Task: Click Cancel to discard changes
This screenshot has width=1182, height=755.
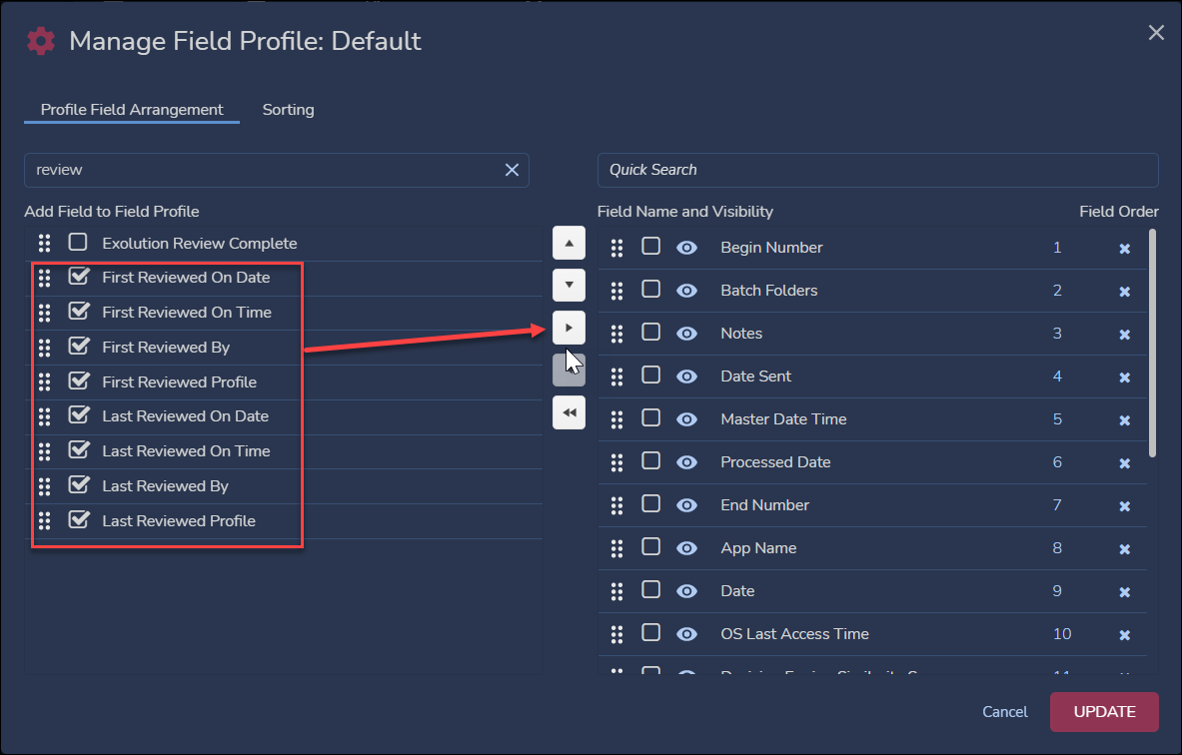Action: (x=1004, y=712)
